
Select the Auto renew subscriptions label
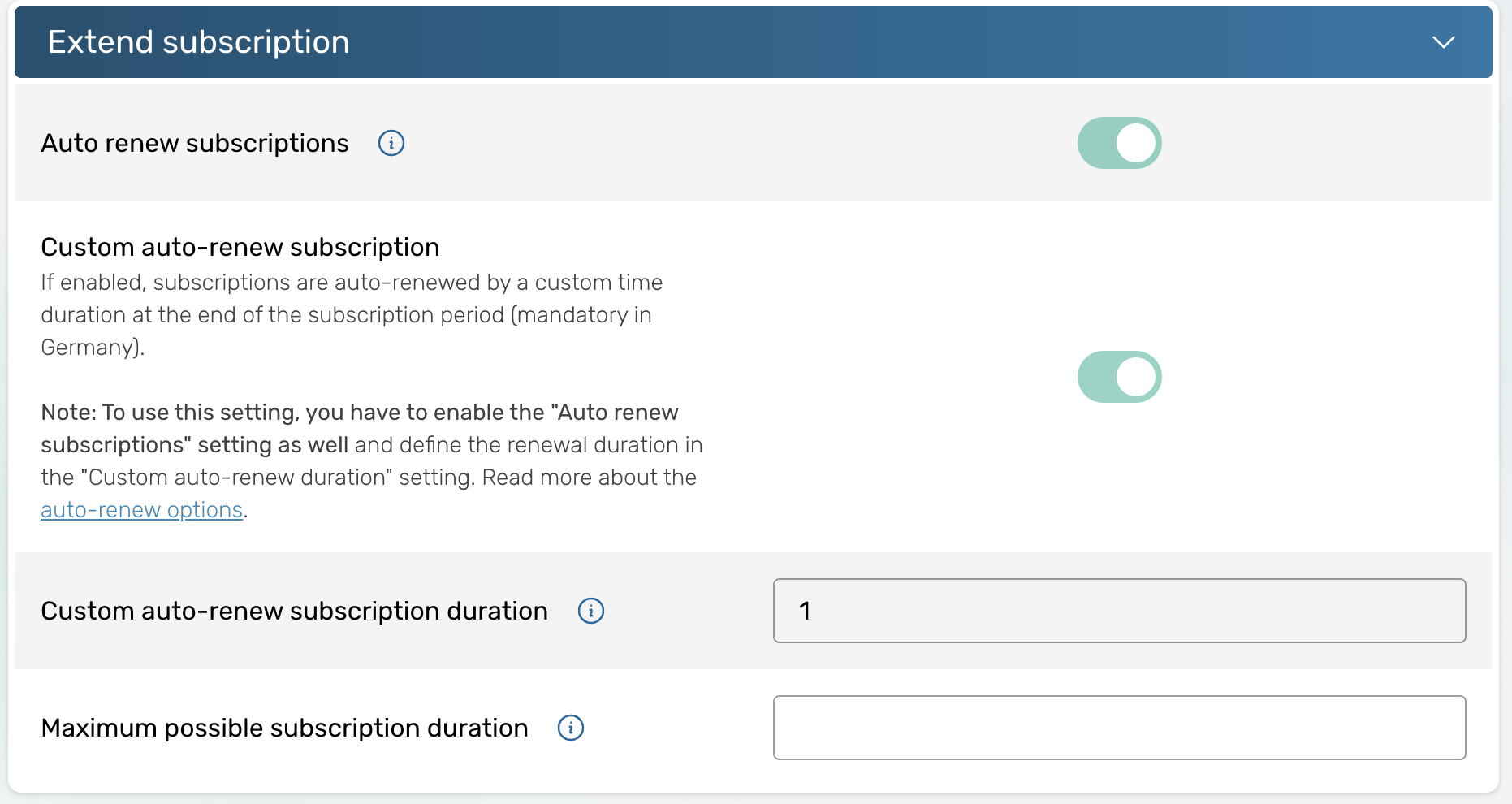click(x=195, y=143)
